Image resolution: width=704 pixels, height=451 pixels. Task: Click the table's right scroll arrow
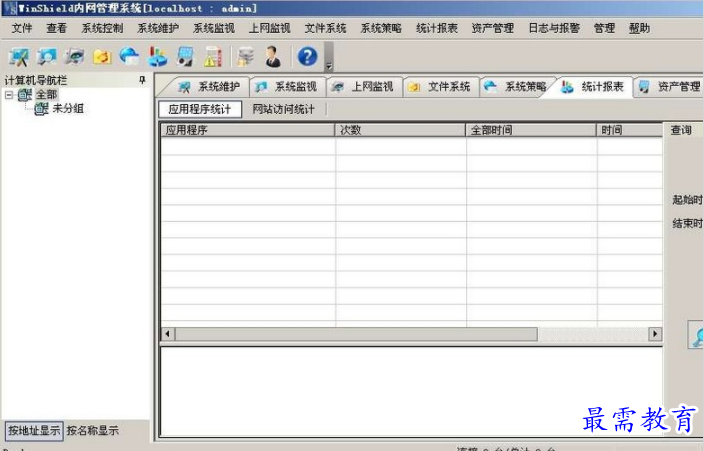click(655, 334)
